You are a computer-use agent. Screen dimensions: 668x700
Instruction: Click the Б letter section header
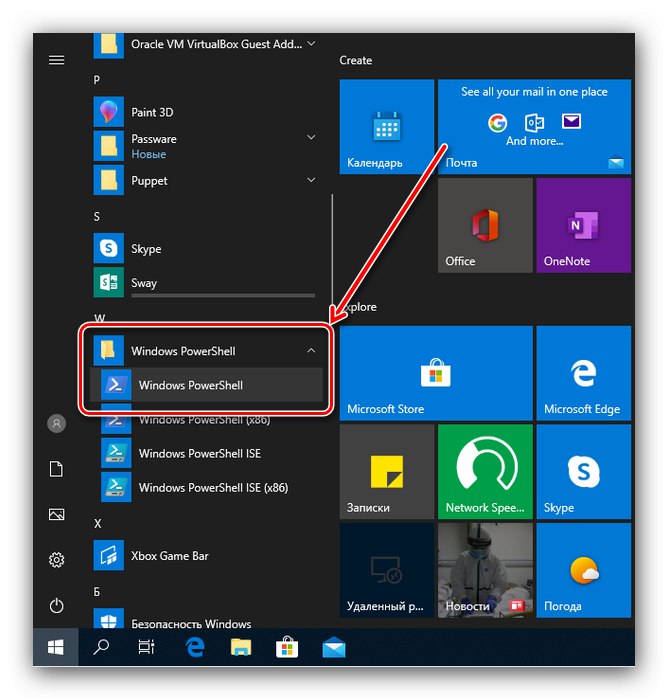[97, 592]
